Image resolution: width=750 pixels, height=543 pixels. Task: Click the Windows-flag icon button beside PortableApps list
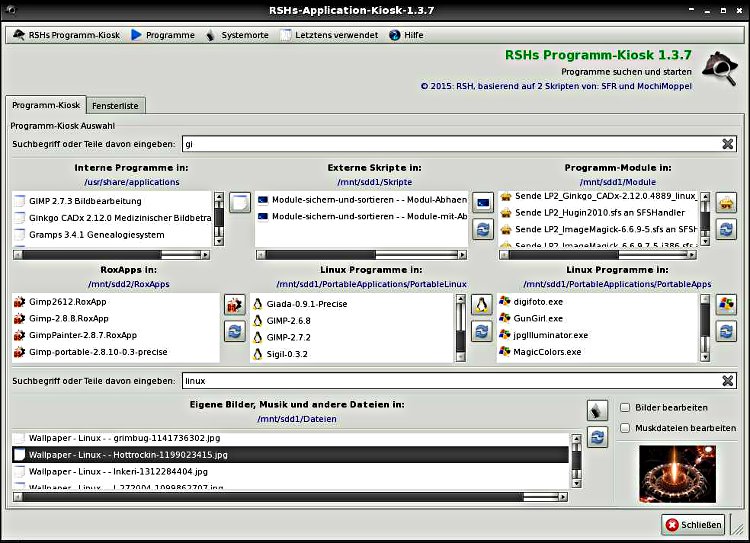tap(726, 305)
